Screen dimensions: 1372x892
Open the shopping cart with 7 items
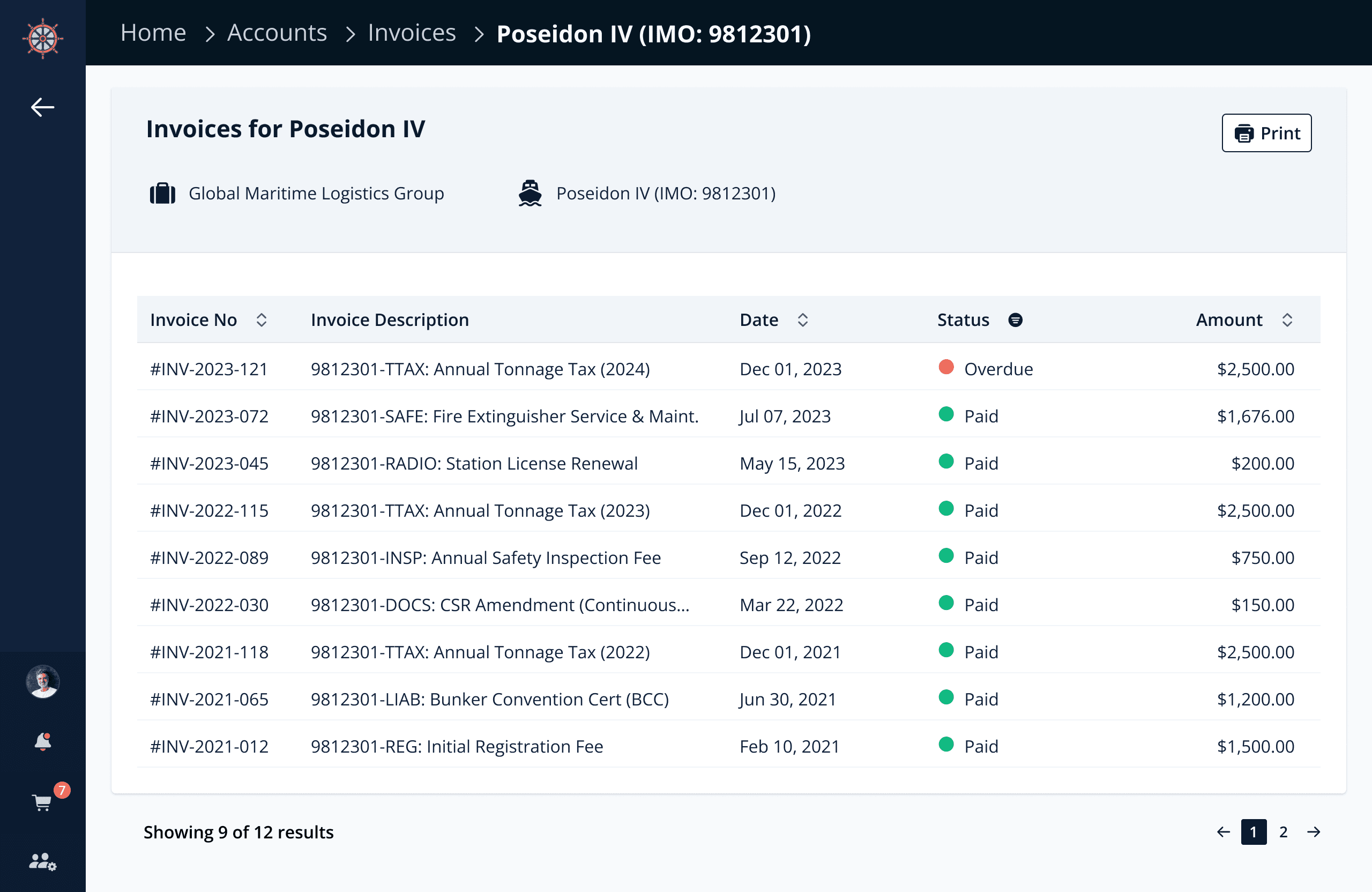coord(43,802)
